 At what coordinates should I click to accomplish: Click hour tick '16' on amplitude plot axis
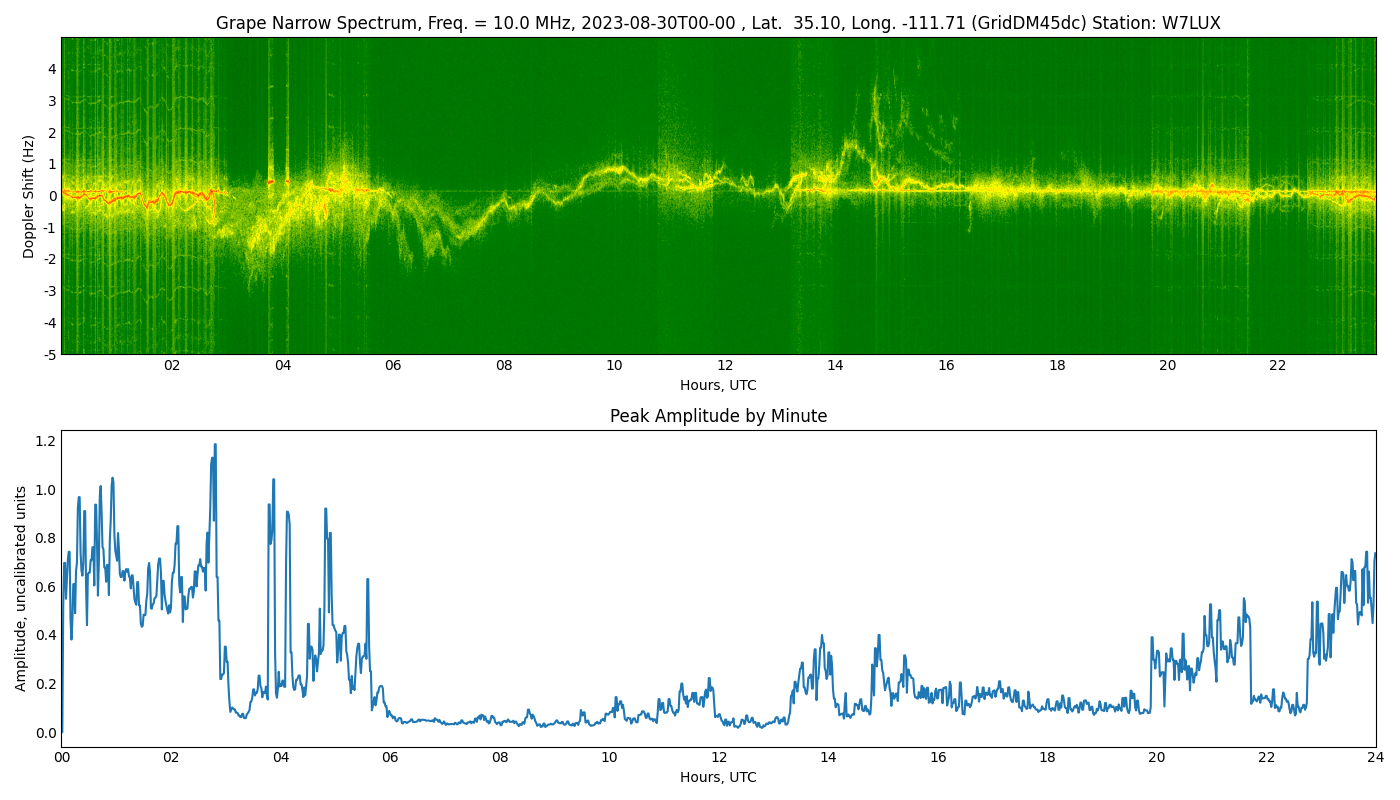tap(938, 758)
